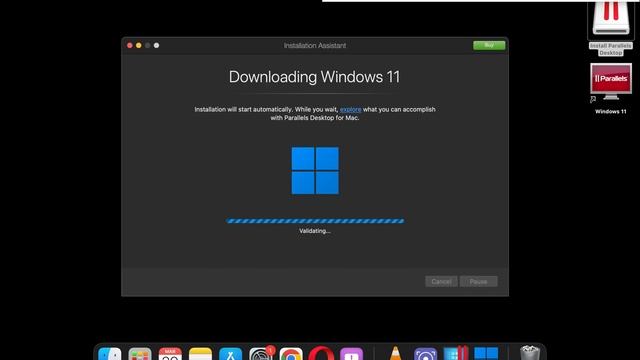Open Trash in the dock
The height and width of the screenshot is (360, 640).
(x=530, y=353)
